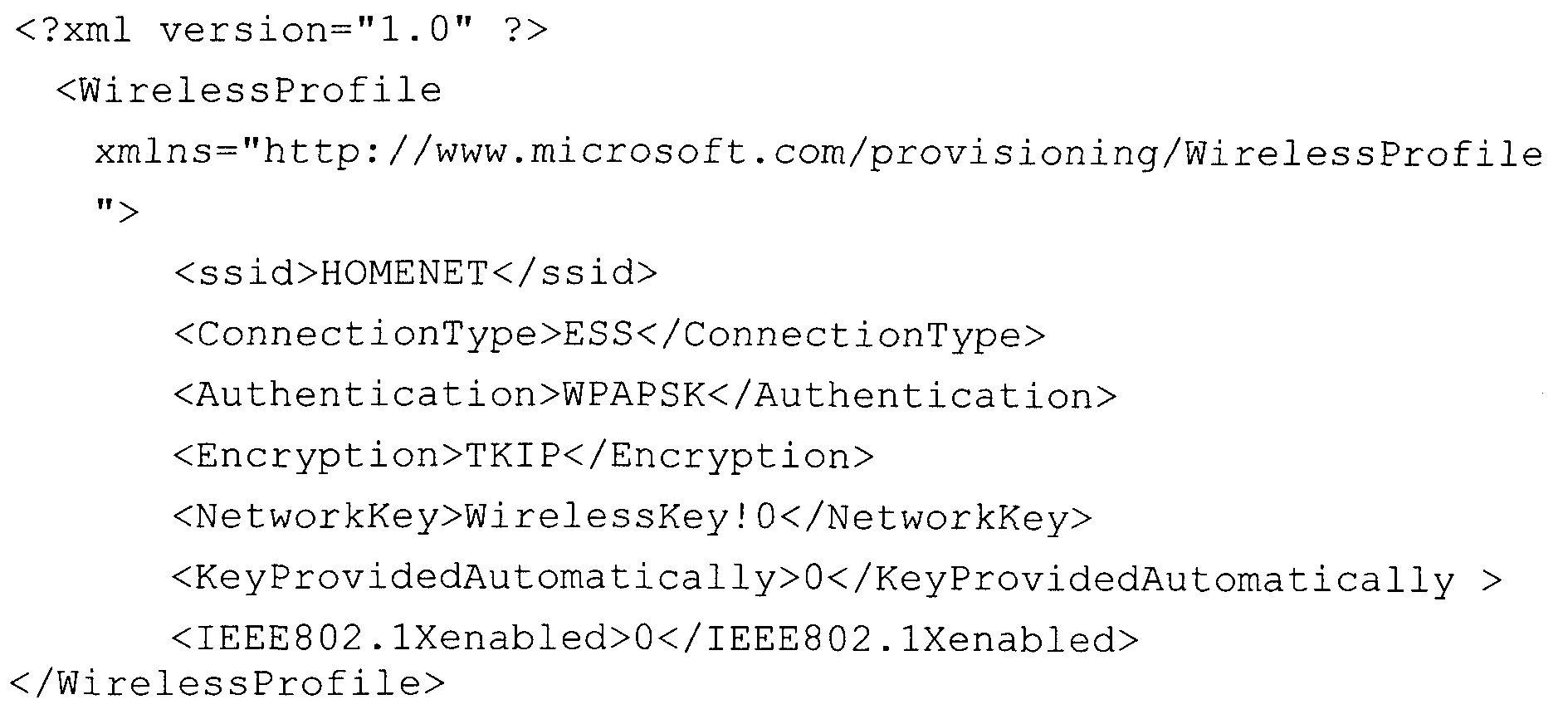Screen dimensions: 1568x719
Task: Click the XML version declaration line
Action: (x=281, y=31)
